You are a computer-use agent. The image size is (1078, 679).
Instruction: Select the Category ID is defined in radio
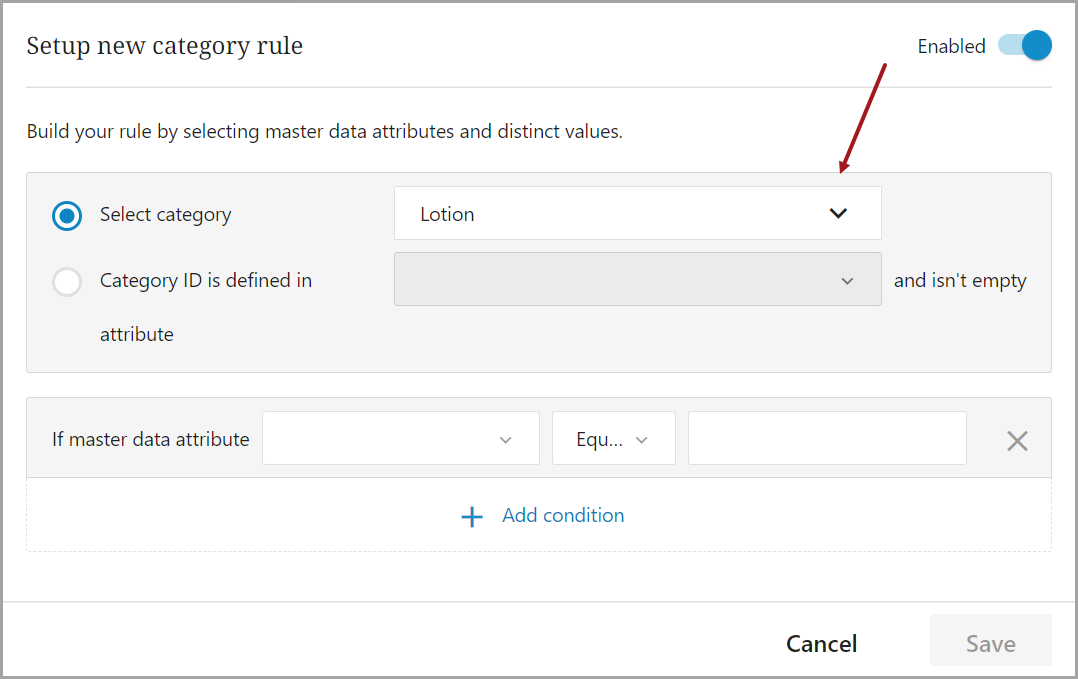click(67, 282)
